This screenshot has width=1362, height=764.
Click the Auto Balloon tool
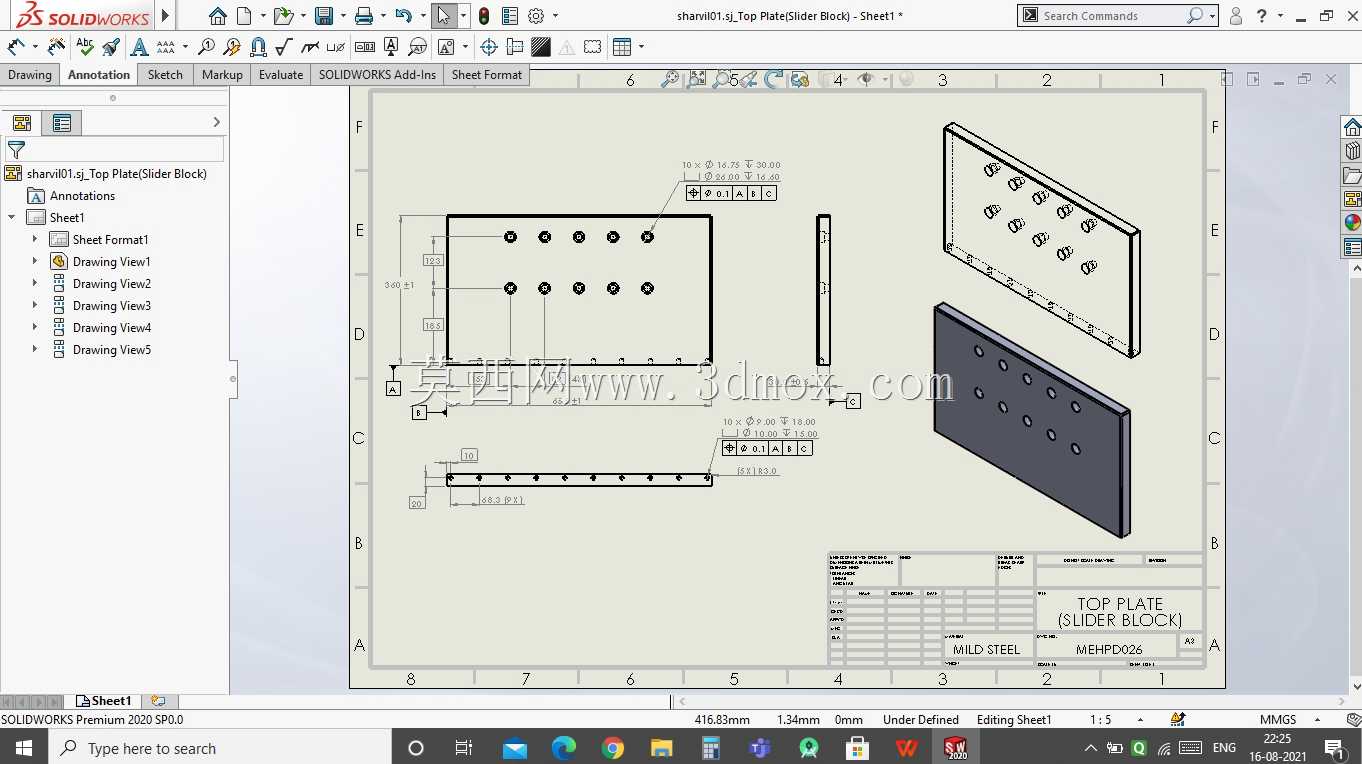pyautogui.click(x=232, y=47)
